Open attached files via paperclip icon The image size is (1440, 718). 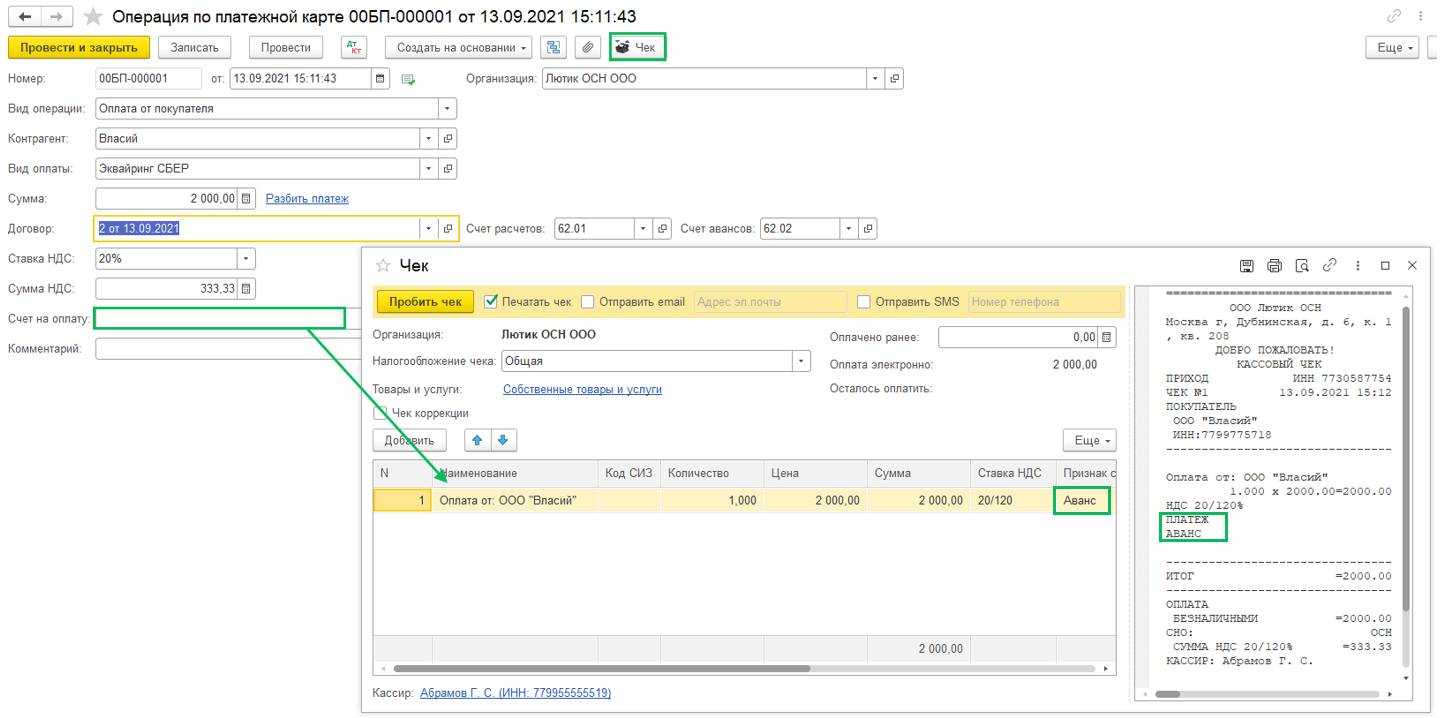[588, 47]
